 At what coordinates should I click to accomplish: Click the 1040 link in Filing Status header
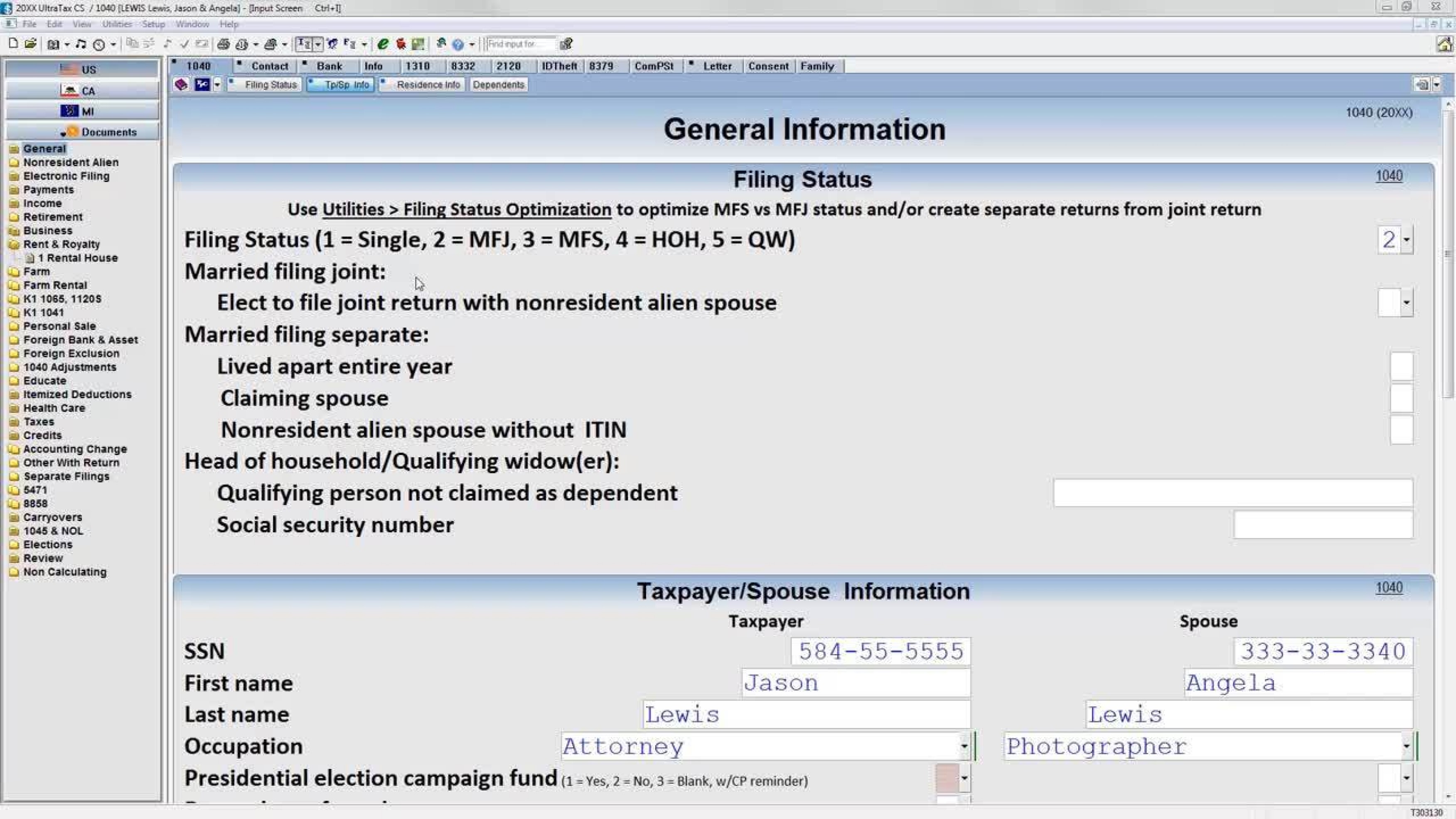[x=1388, y=176]
